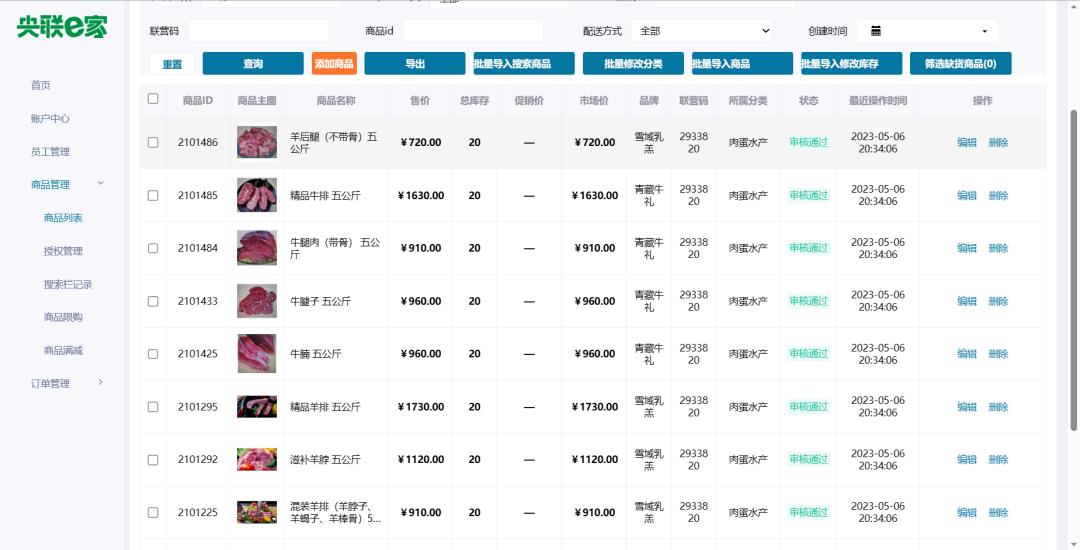This screenshot has height=550, width=1080.
Task: Open 商品限购 in the sidebar
Action: (x=63, y=317)
